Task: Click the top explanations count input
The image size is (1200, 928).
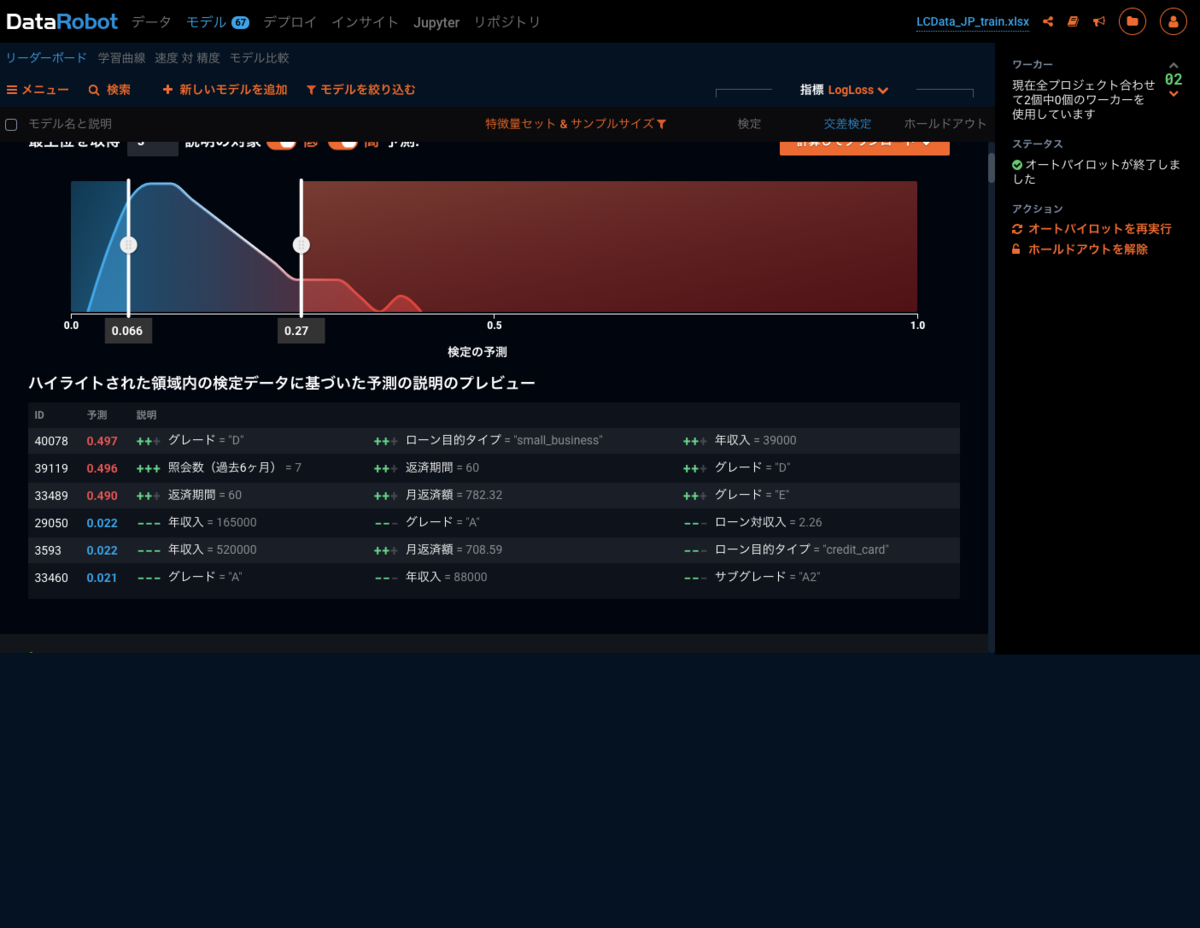Action: click(153, 146)
